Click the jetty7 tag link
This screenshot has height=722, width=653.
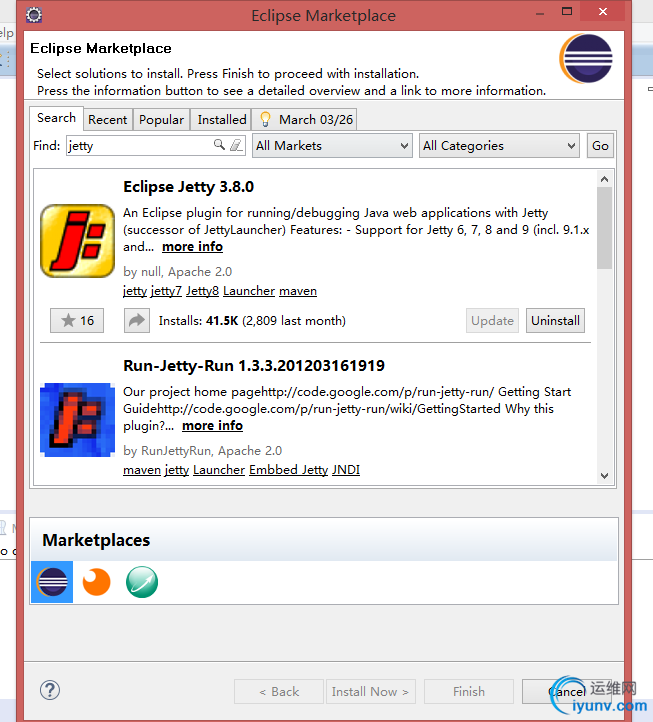[166, 291]
